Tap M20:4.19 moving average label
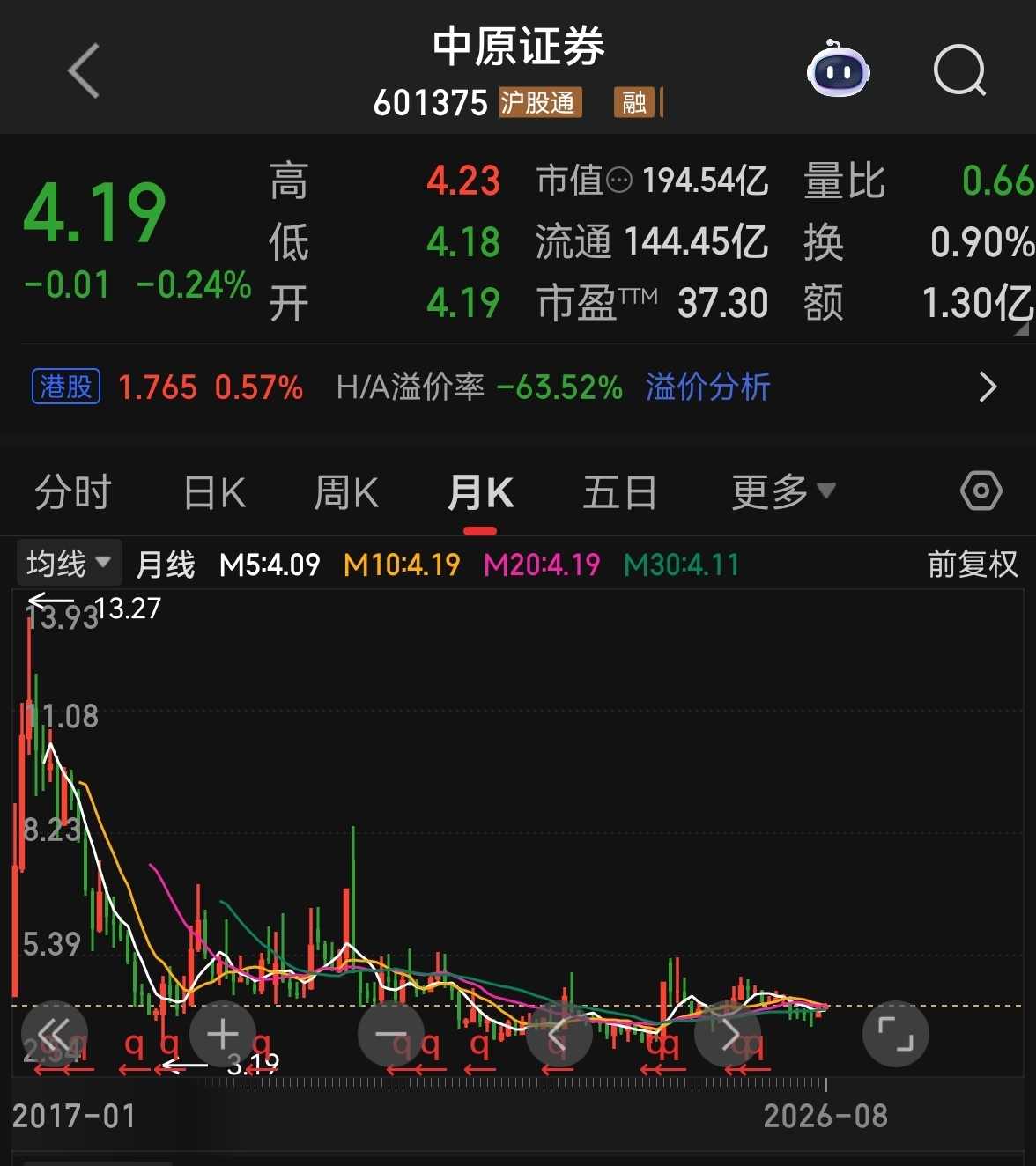Viewport: 1036px width, 1166px height. click(542, 565)
